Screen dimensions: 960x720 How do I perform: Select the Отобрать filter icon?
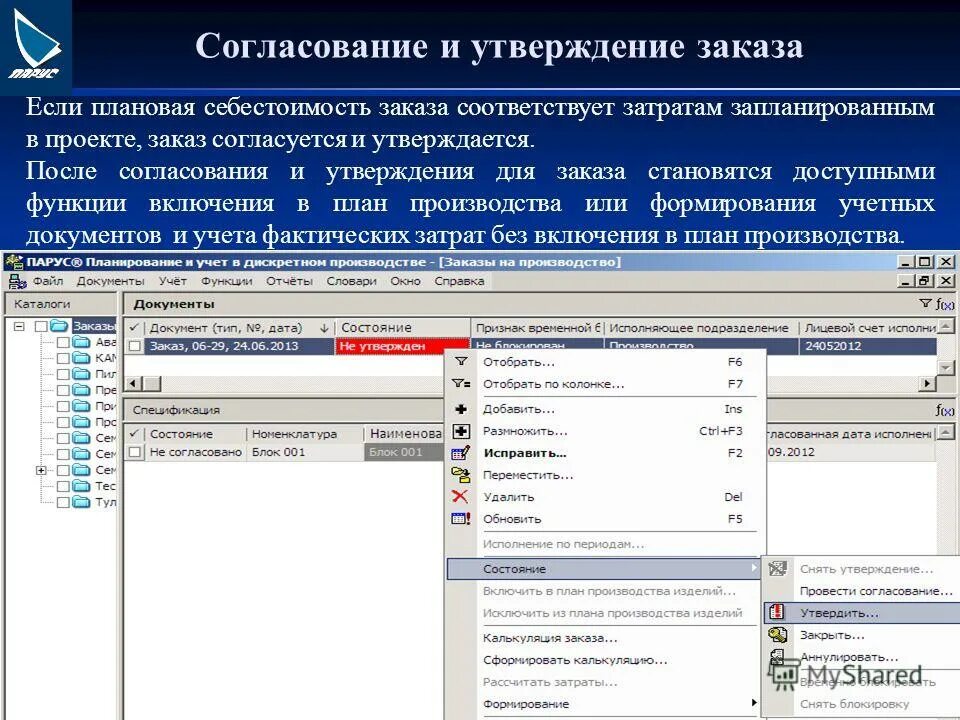(461, 360)
